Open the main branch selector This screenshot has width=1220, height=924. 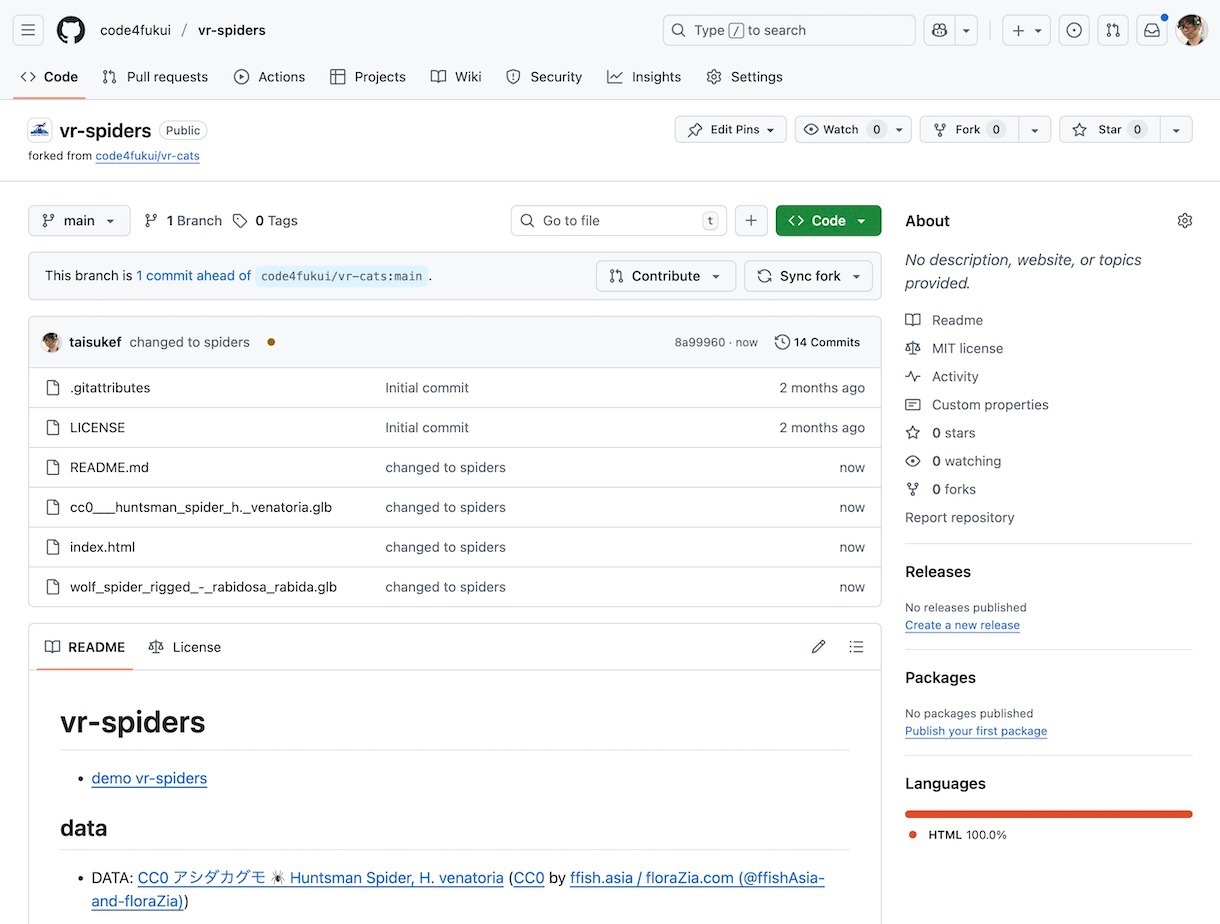click(x=79, y=221)
